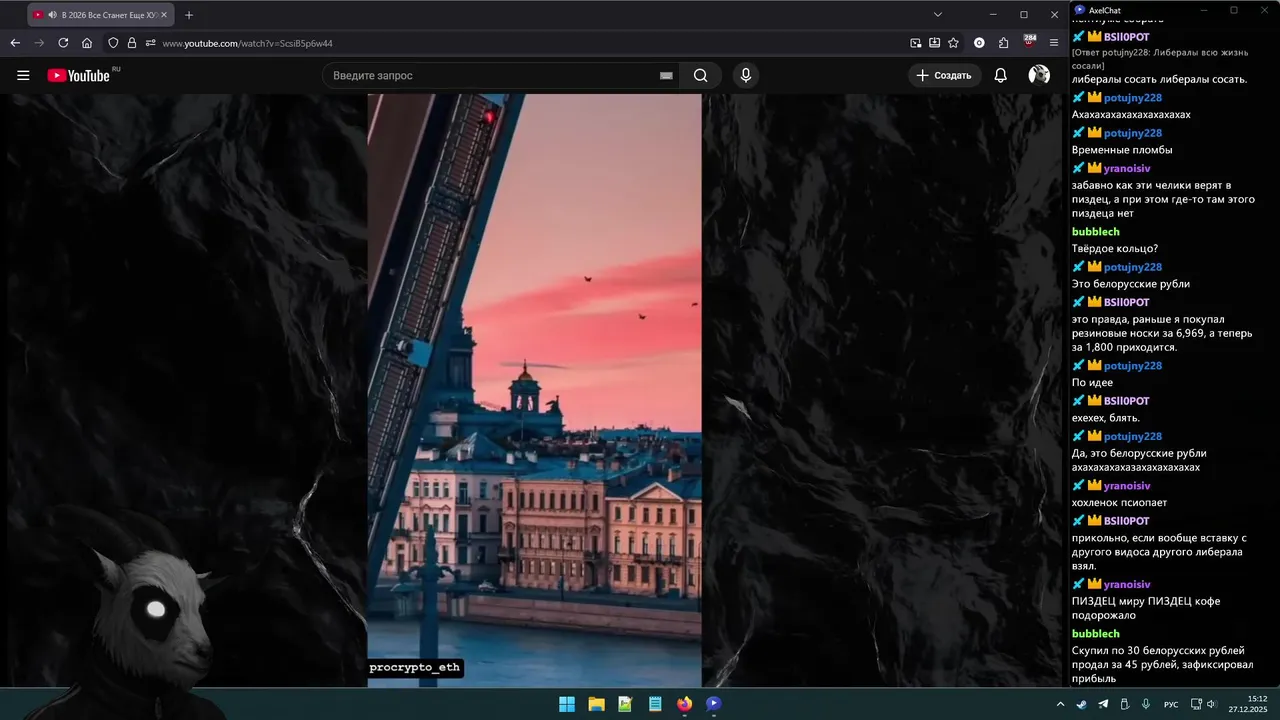Screen dimensions: 1280x720
Task: Select chat message 'По идее'
Action: tap(1092, 382)
